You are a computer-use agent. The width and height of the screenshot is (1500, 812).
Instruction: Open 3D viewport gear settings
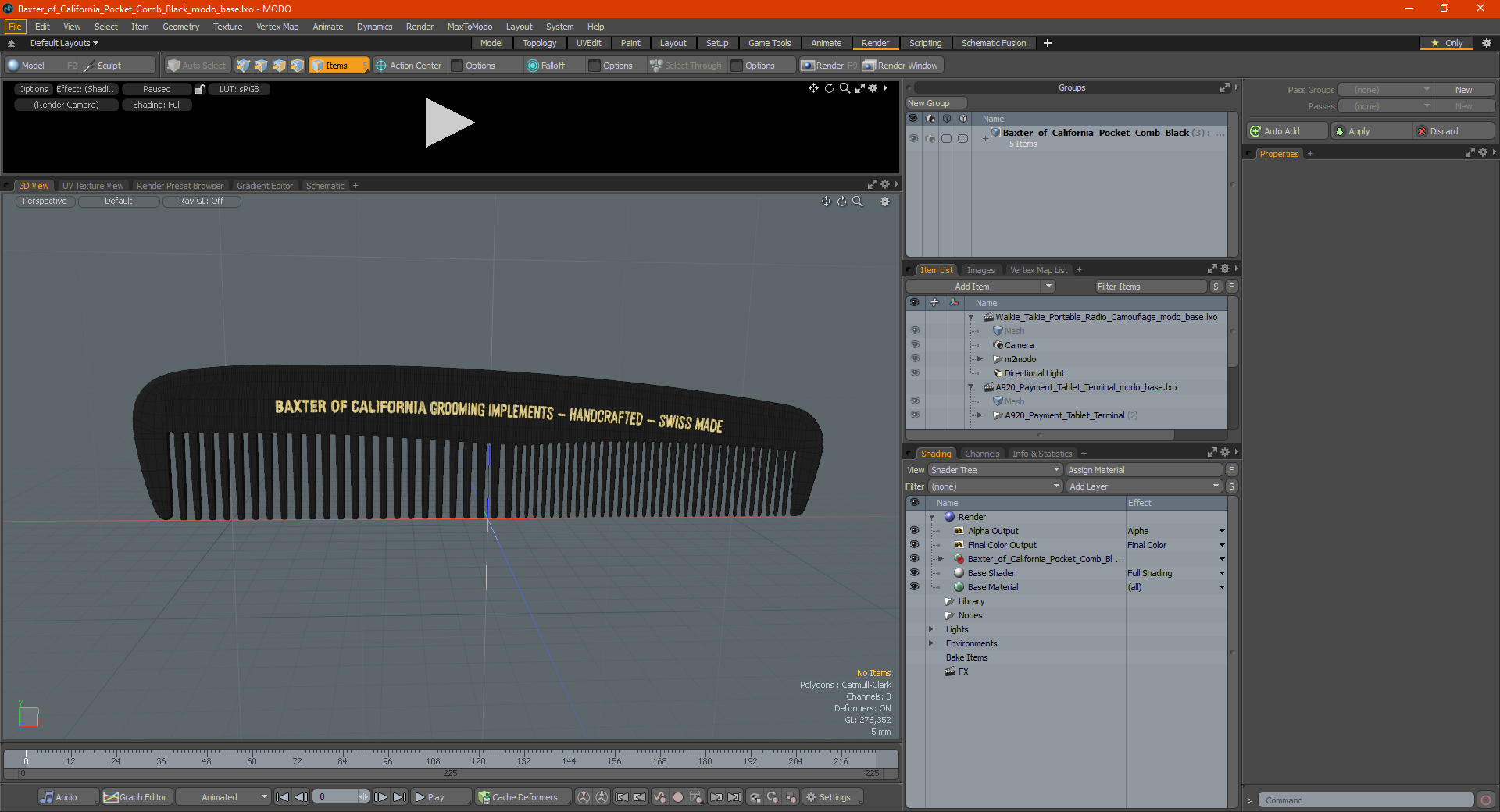click(x=885, y=201)
